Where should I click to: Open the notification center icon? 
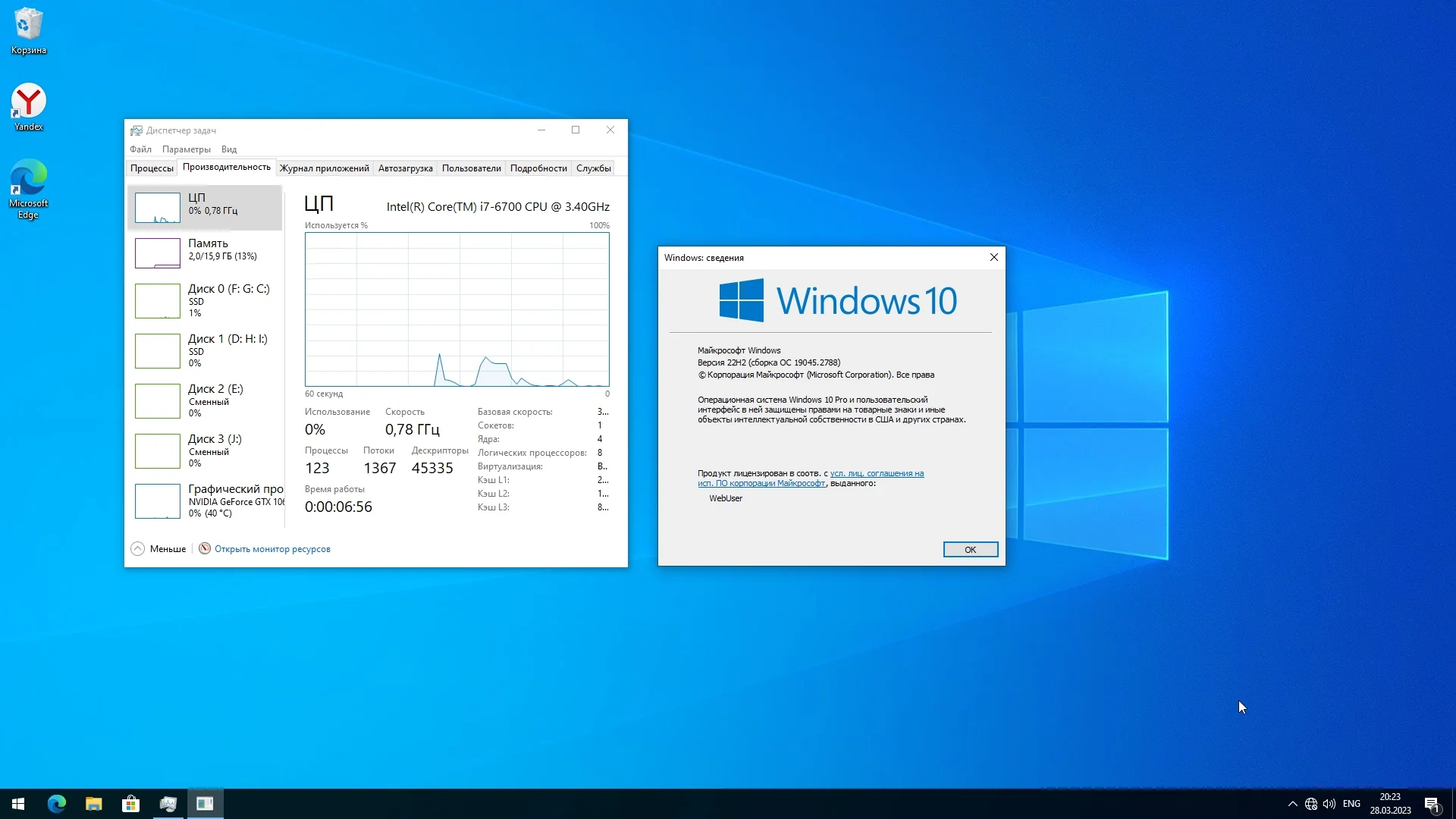(x=1432, y=804)
